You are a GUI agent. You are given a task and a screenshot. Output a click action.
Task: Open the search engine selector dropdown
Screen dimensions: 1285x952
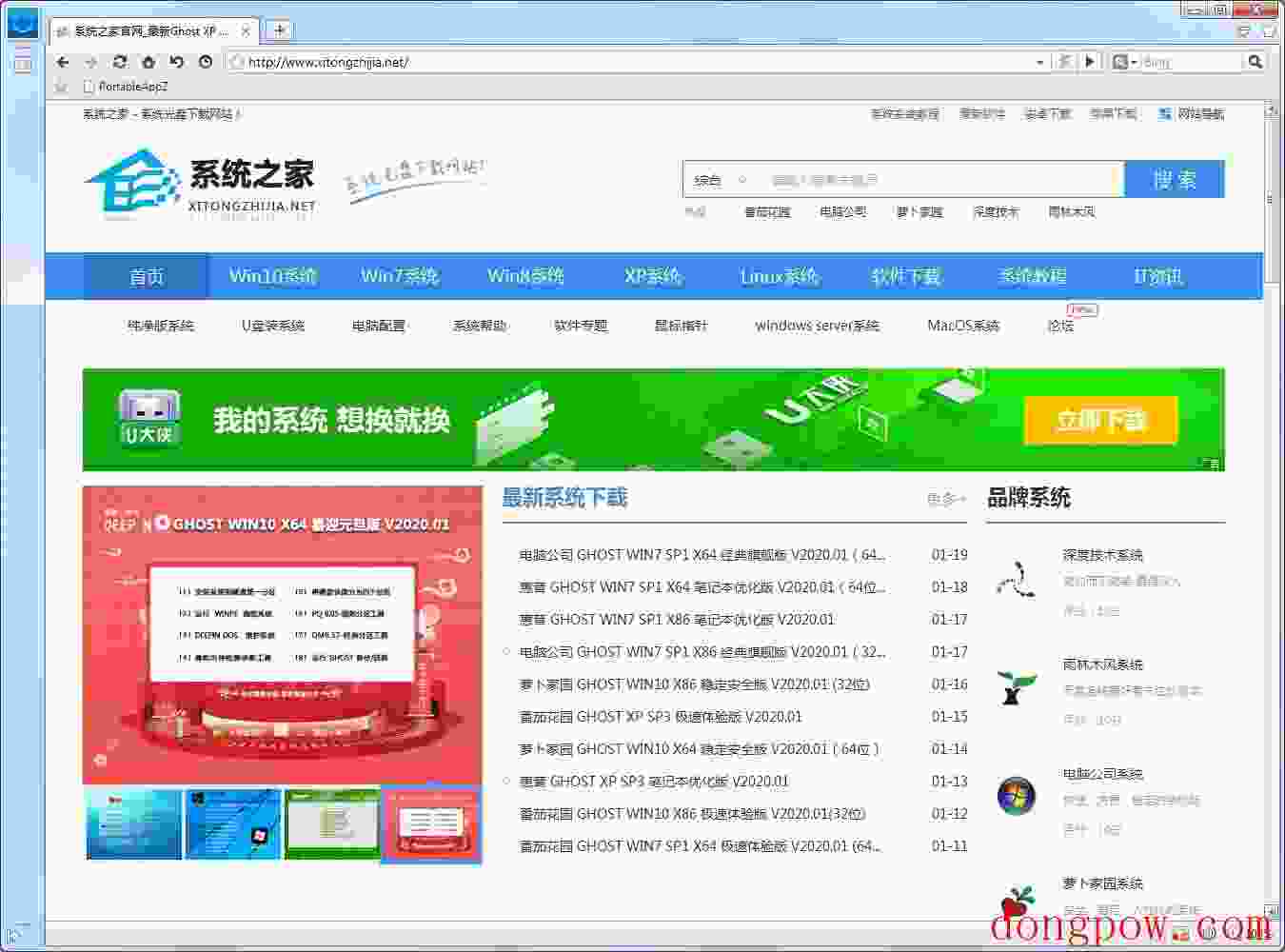tap(1125, 62)
